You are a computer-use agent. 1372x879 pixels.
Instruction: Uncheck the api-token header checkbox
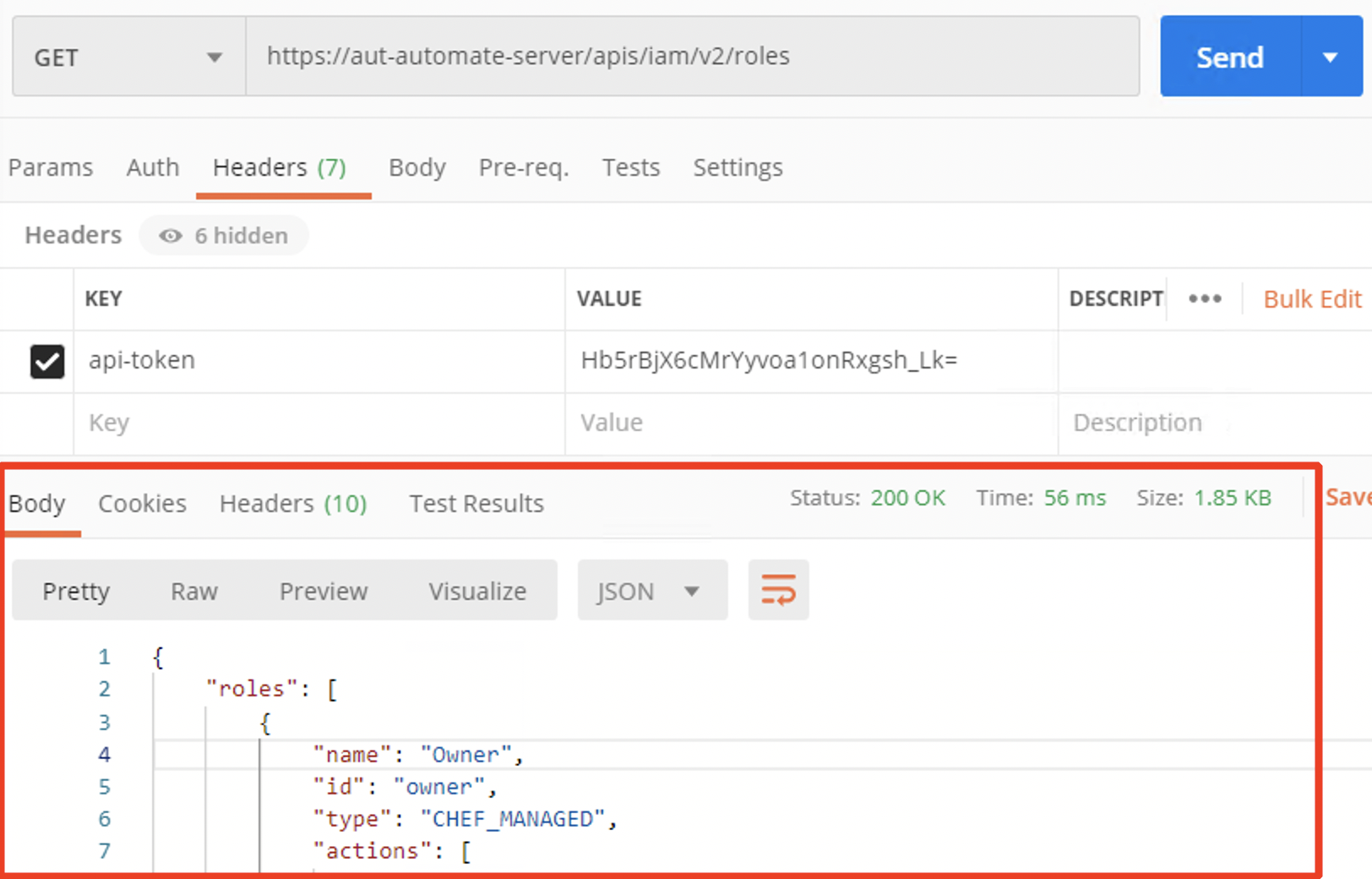pyautogui.click(x=47, y=361)
